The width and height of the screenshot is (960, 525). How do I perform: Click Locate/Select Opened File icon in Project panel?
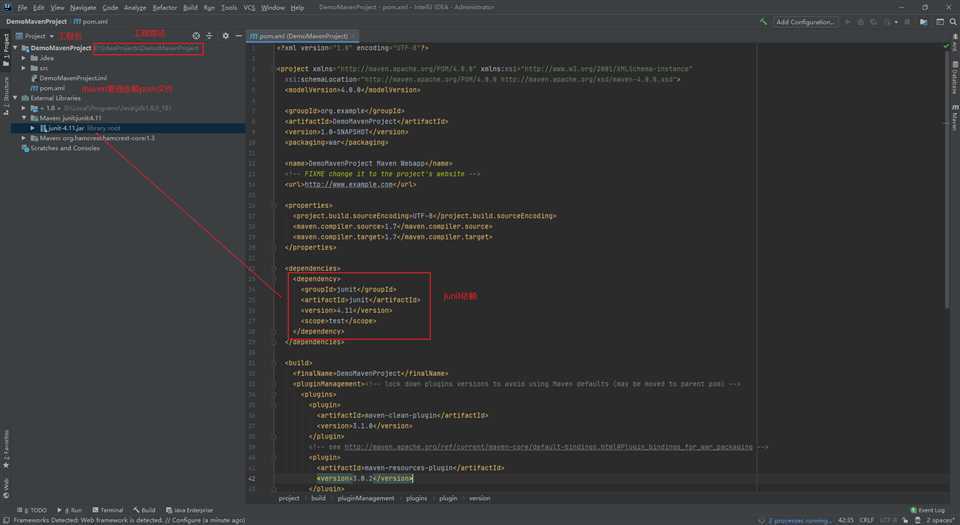point(196,35)
